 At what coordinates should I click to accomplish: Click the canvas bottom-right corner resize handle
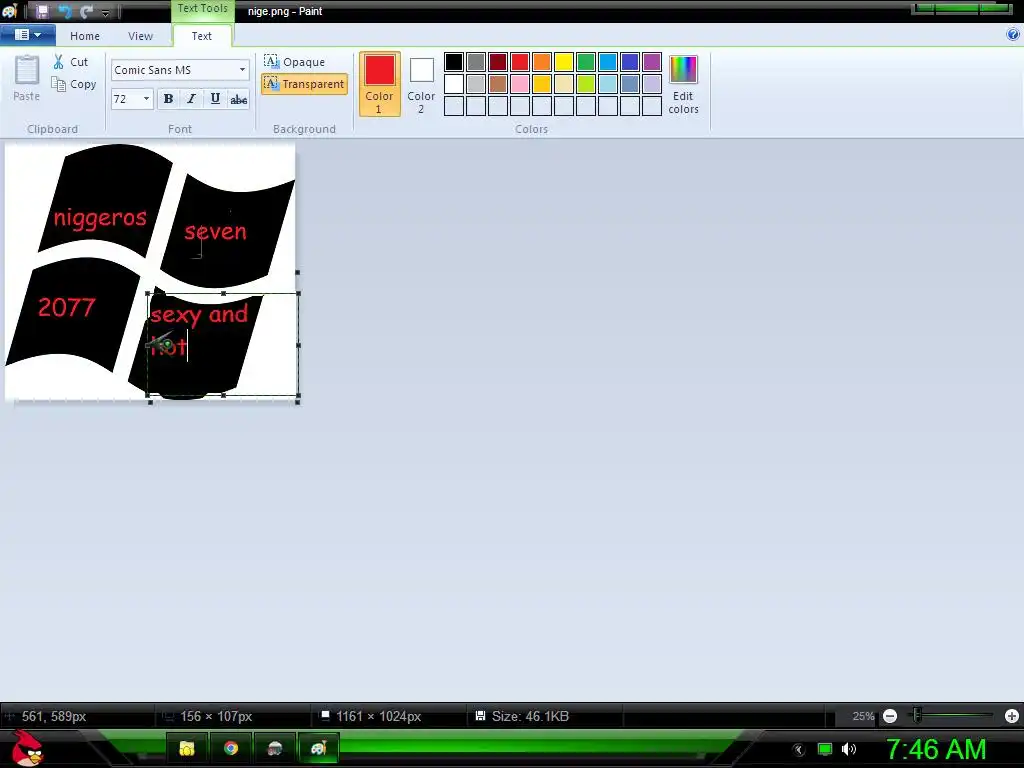point(298,402)
